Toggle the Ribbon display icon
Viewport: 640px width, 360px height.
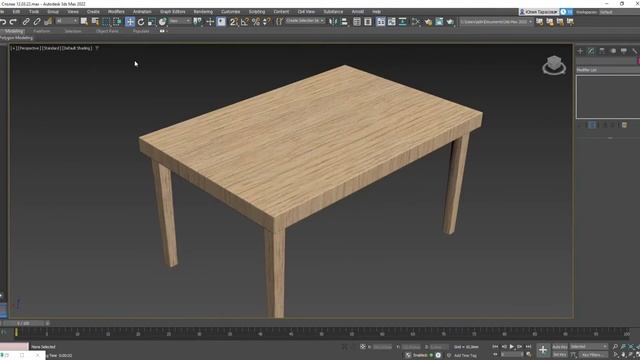380,22
